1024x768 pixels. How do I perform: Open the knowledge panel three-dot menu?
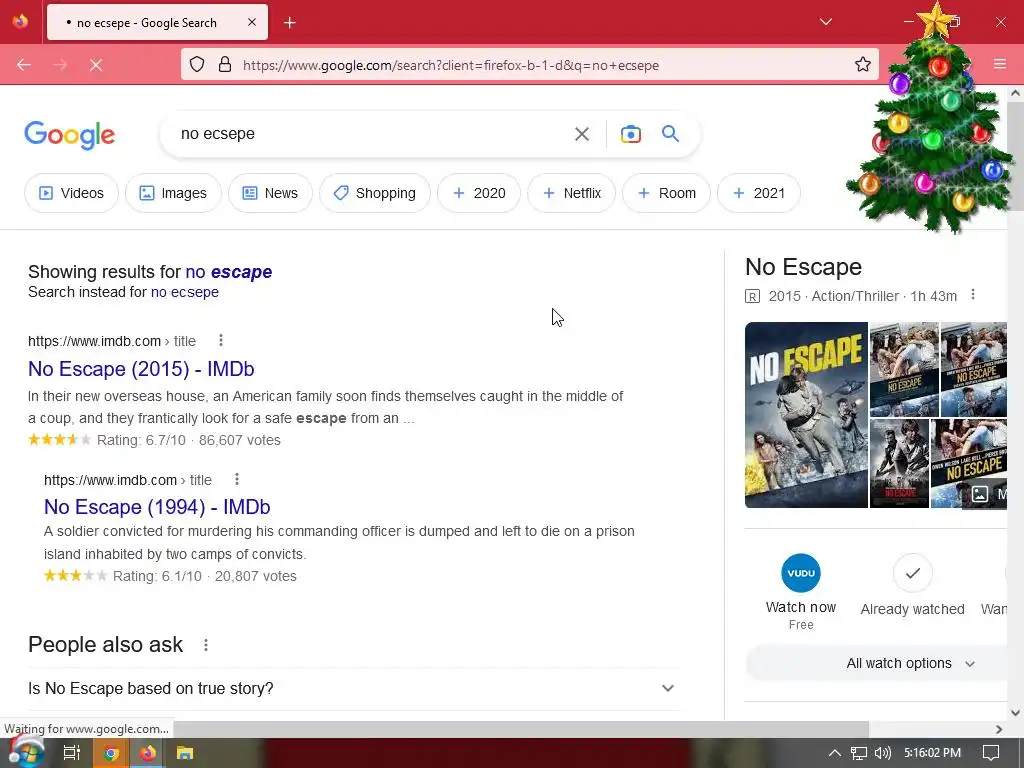973,295
